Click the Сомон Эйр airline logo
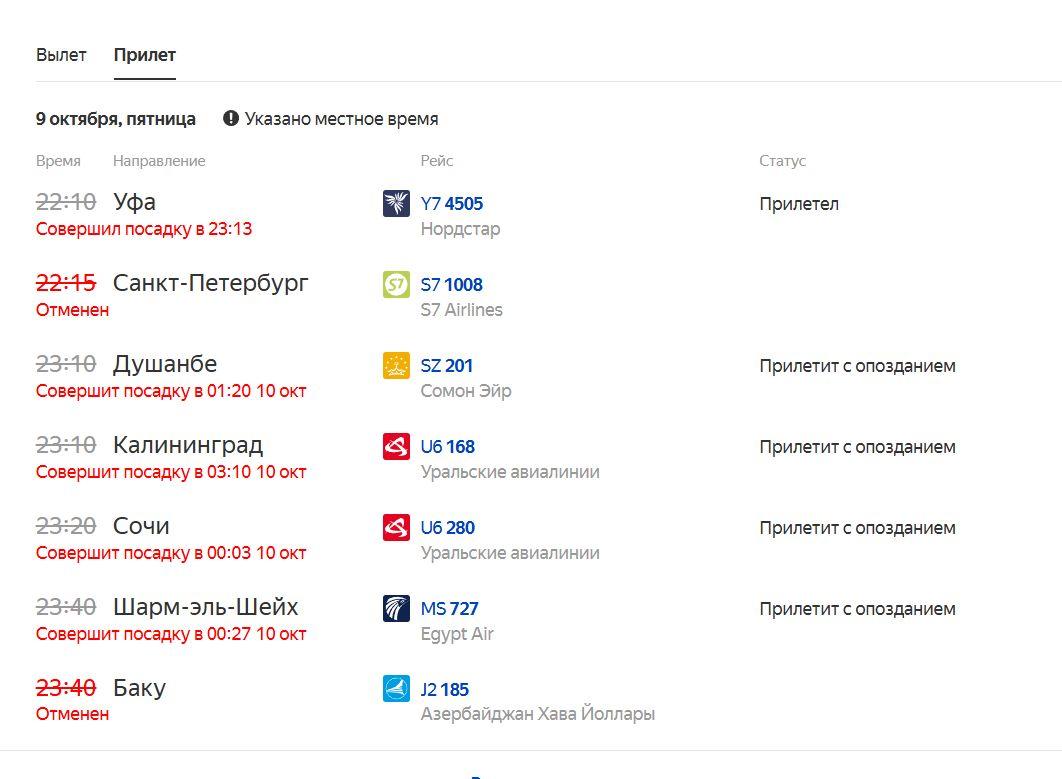 (396, 365)
